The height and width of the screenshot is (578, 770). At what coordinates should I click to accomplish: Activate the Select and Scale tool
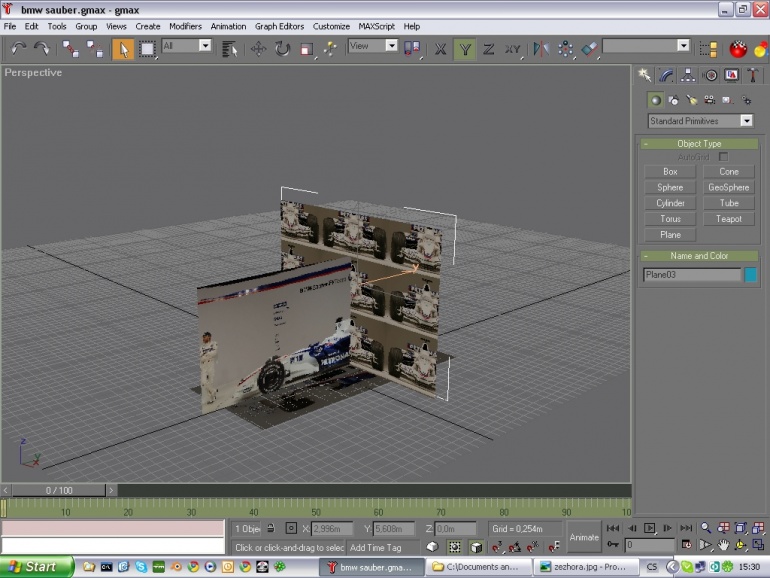(x=307, y=49)
